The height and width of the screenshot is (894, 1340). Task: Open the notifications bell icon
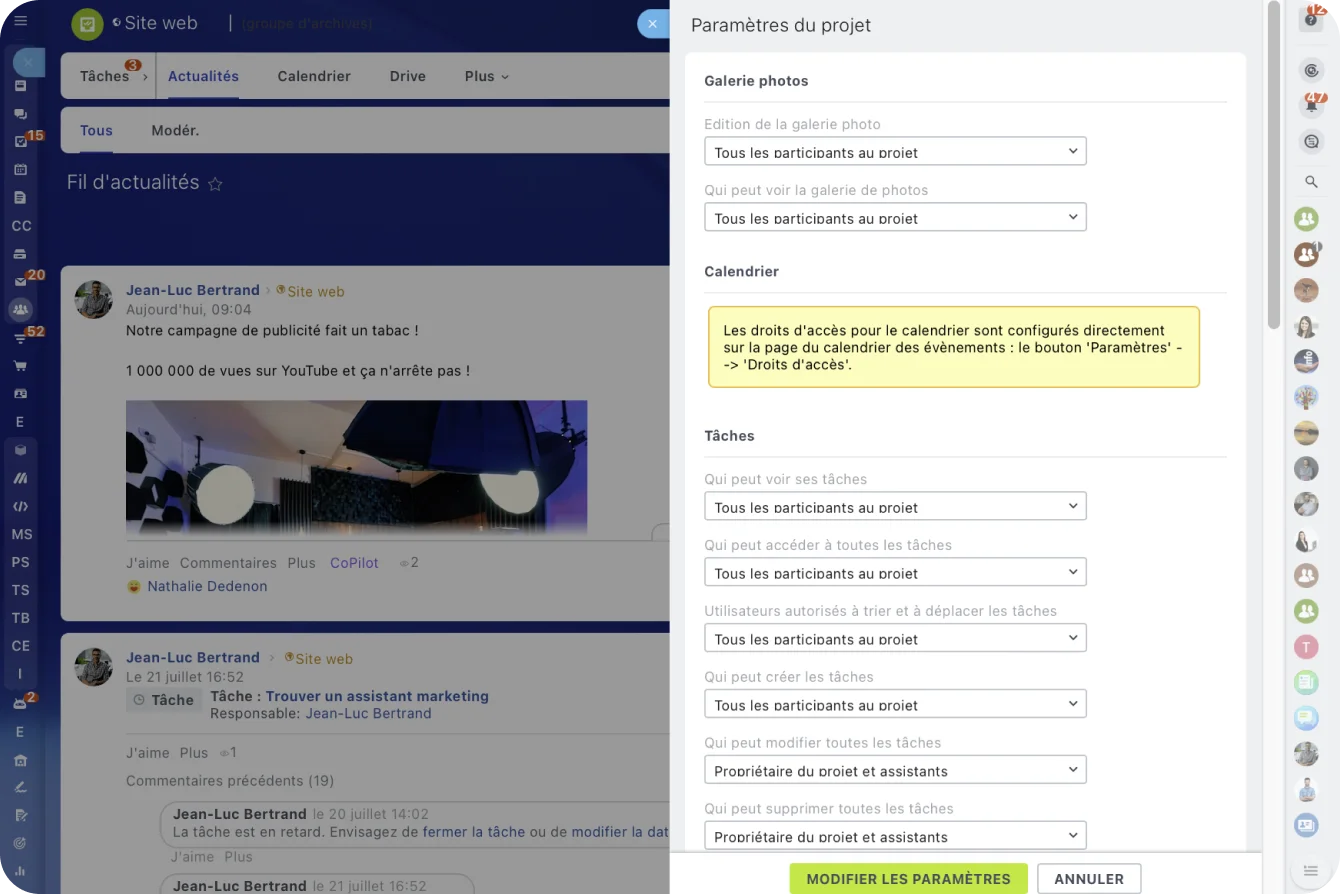point(1311,105)
